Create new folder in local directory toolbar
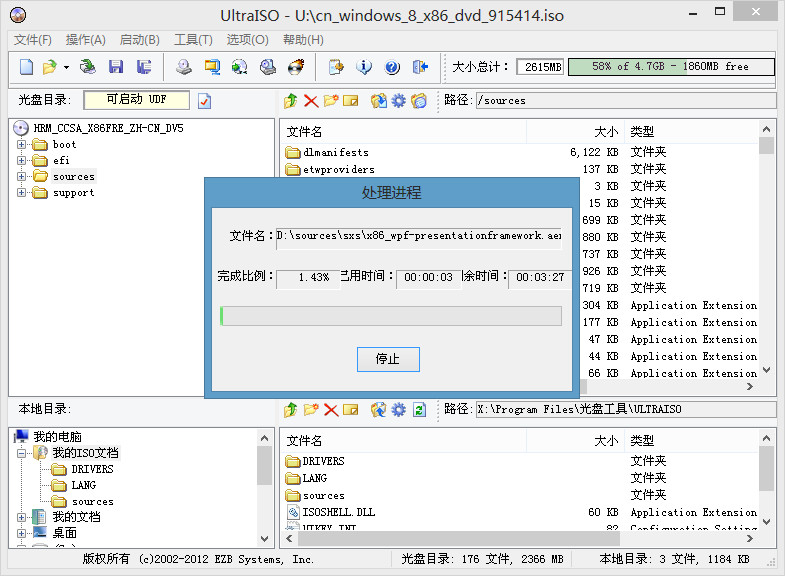The width and height of the screenshot is (785, 576). [x=311, y=410]
